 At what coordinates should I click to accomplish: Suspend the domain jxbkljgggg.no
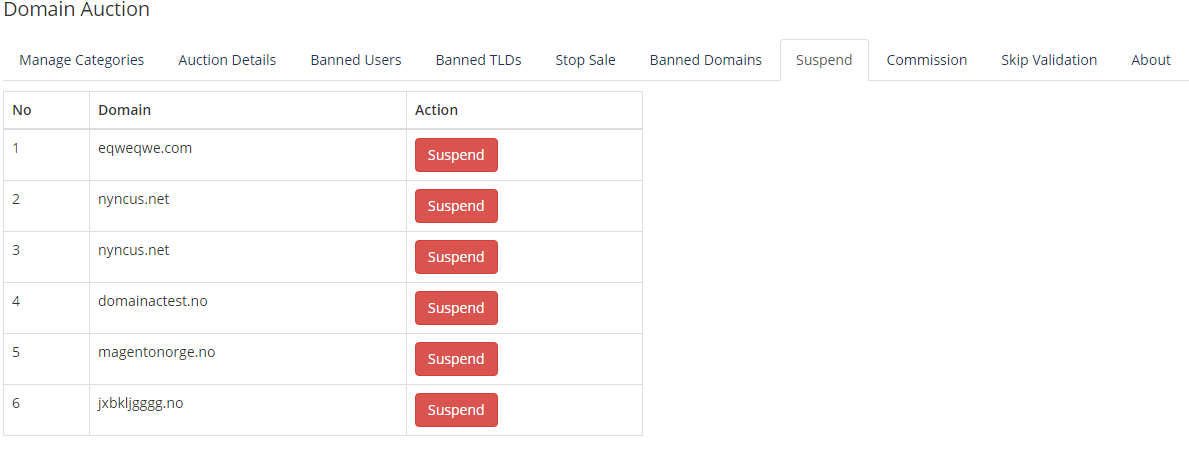[x=456, y=410]
